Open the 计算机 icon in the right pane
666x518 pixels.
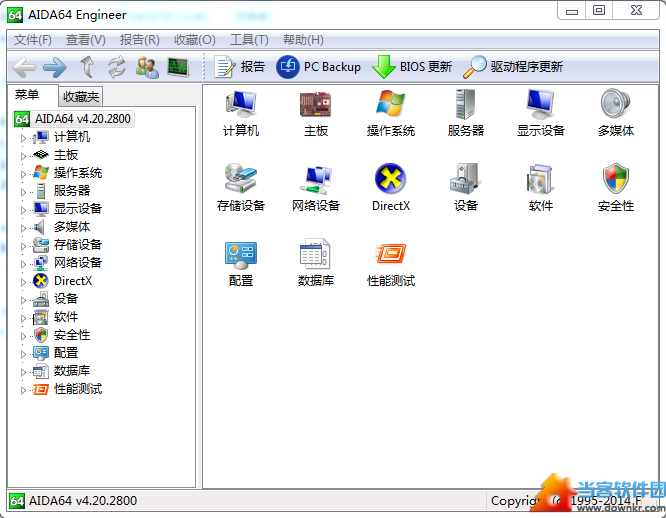241,104
